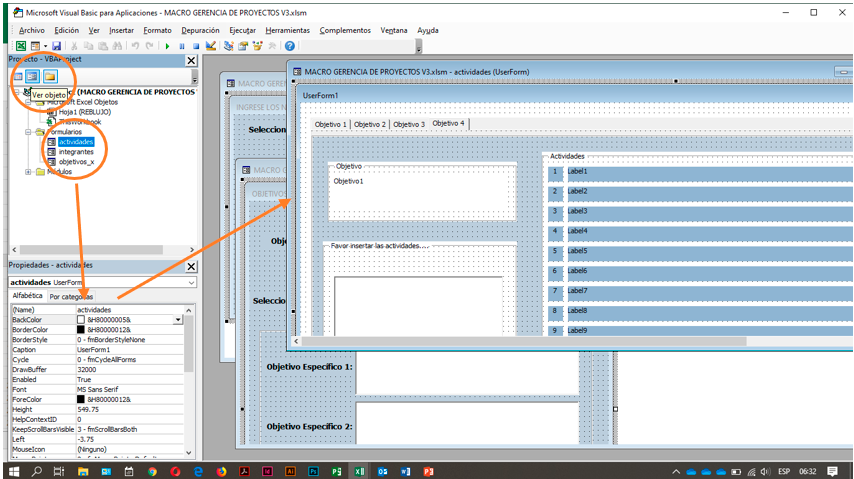Click the Copy icon in toolbar
Screen dimensions: 854x479
(x=88, y=46)
